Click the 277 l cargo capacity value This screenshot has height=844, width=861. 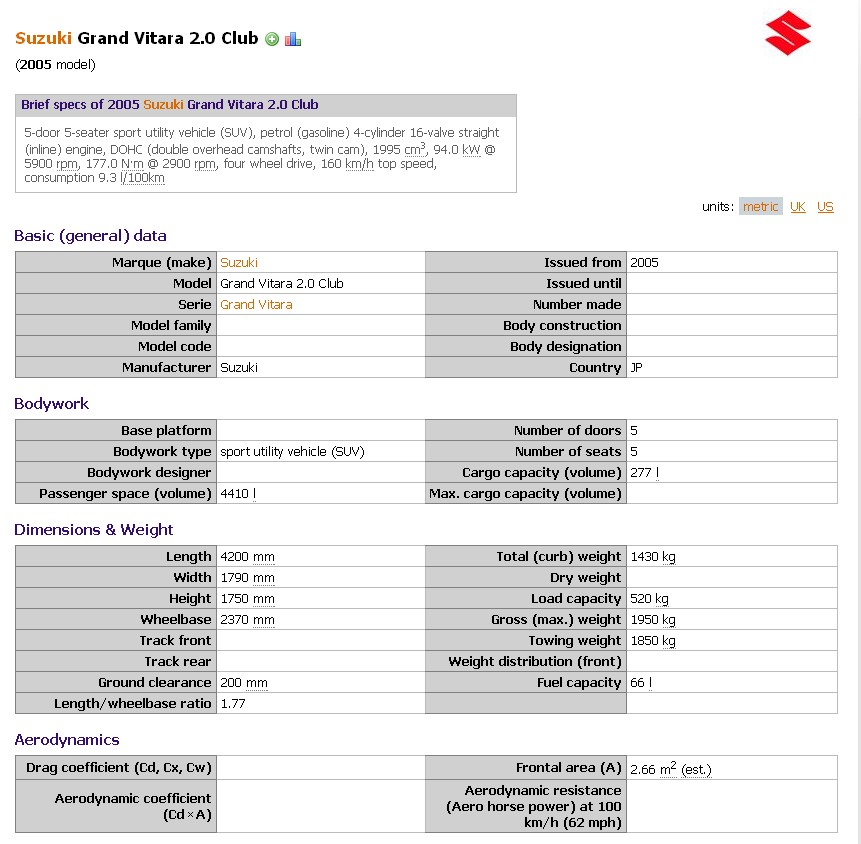(x=645, y=473)
